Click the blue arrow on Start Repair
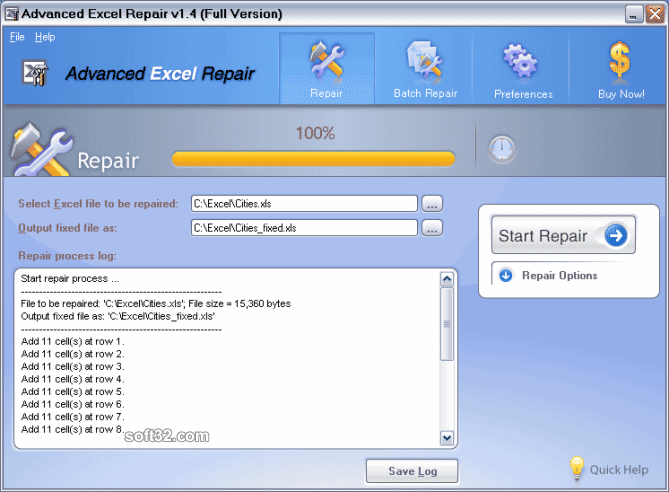This screenshot has width=669, height=492. click(x=616, y=235)
